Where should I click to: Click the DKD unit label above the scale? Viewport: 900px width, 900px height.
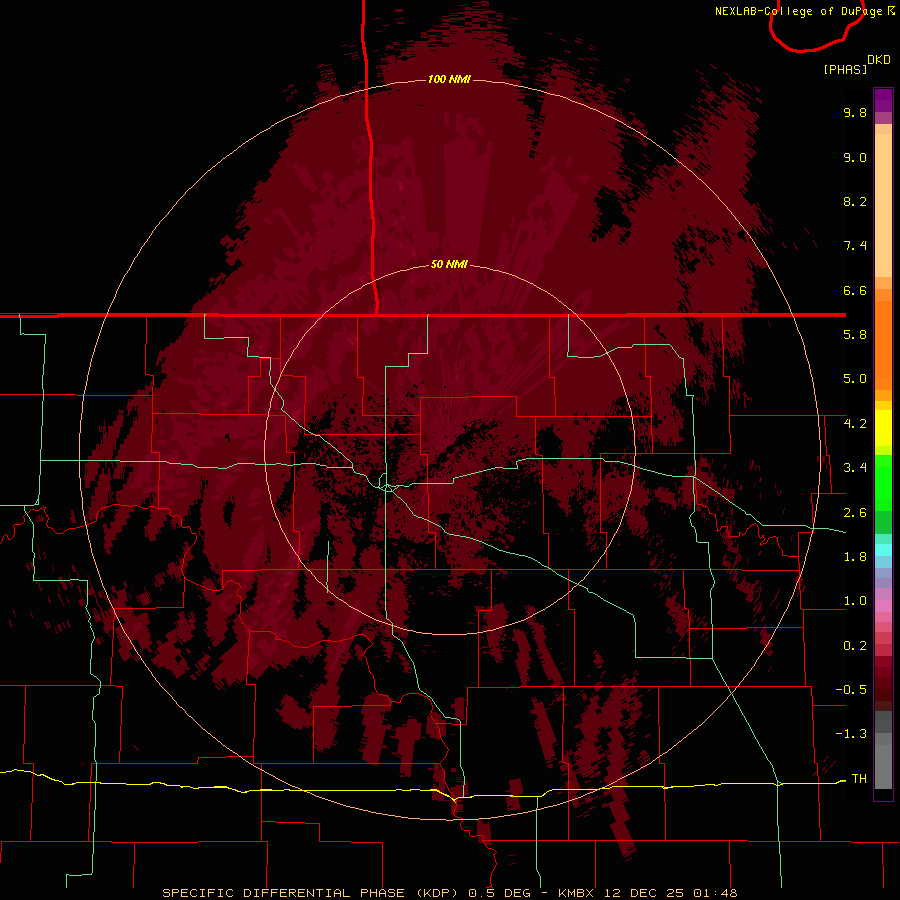(878, 60)
